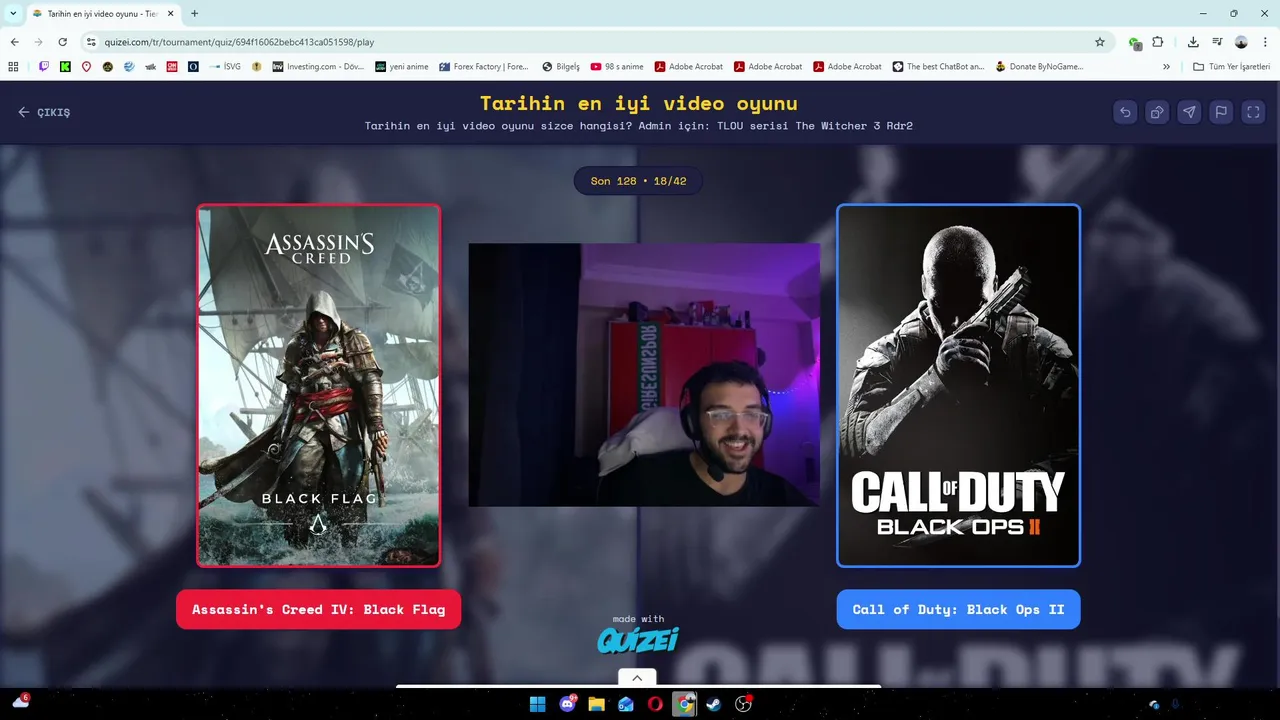
Task: Click the flag report icon
Action: coord(1221,112)
